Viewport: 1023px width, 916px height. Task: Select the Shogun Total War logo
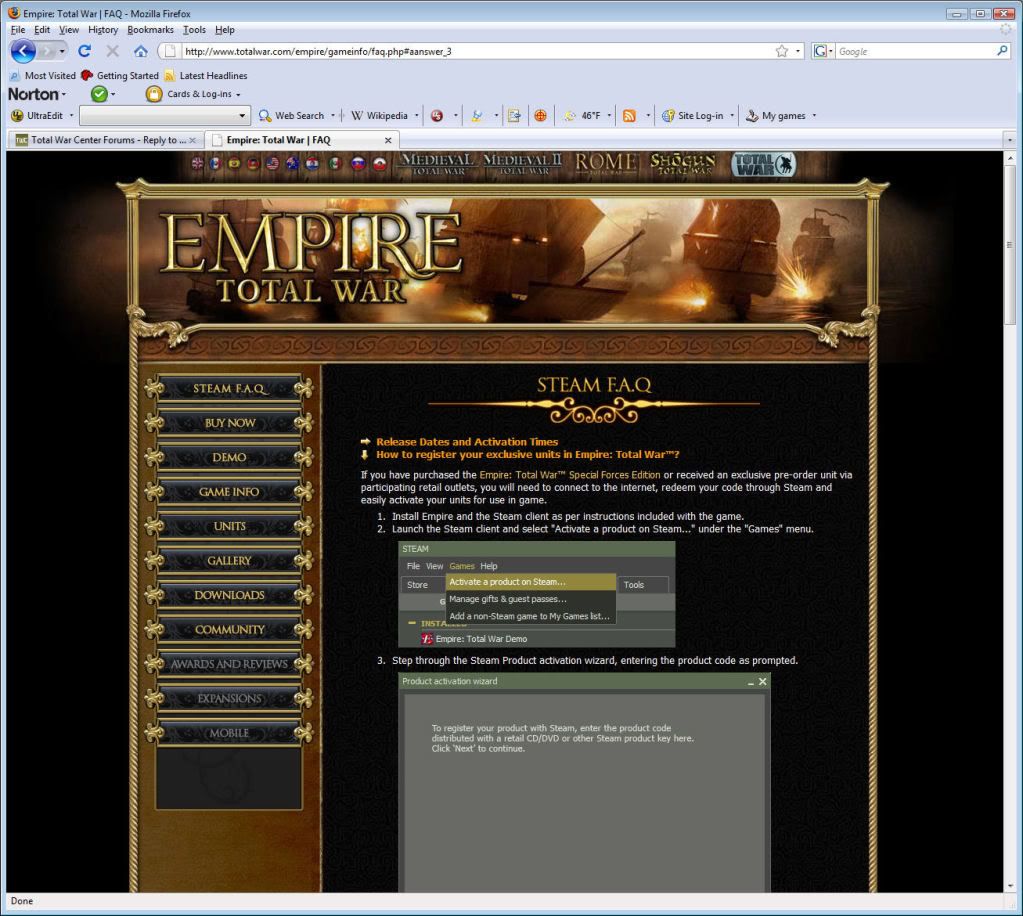(x=683, y=164)
